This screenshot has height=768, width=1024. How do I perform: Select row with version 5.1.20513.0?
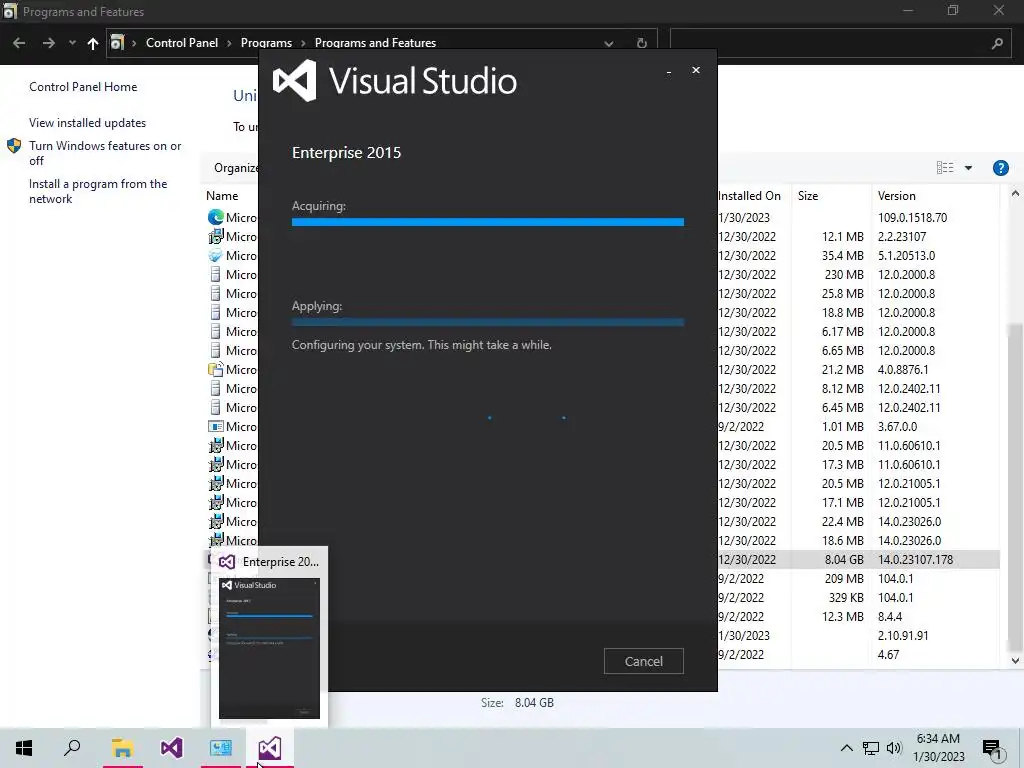point(602,255)
